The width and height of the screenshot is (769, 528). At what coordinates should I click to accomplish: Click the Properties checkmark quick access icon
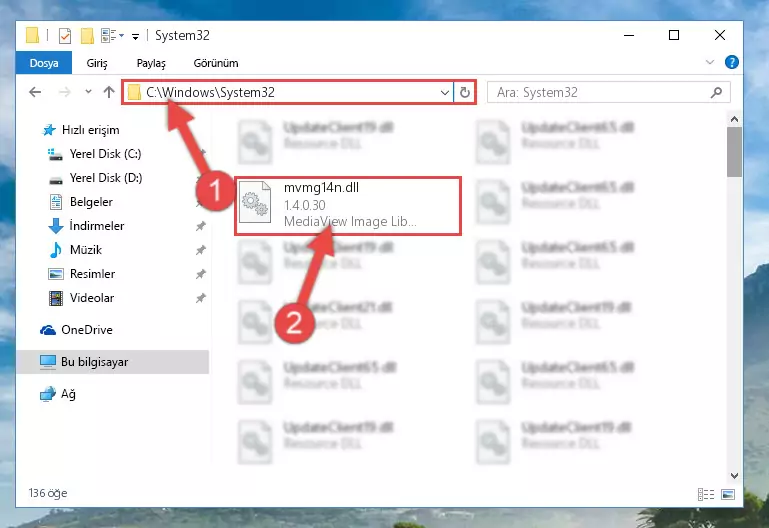click(x=65, y=36)
